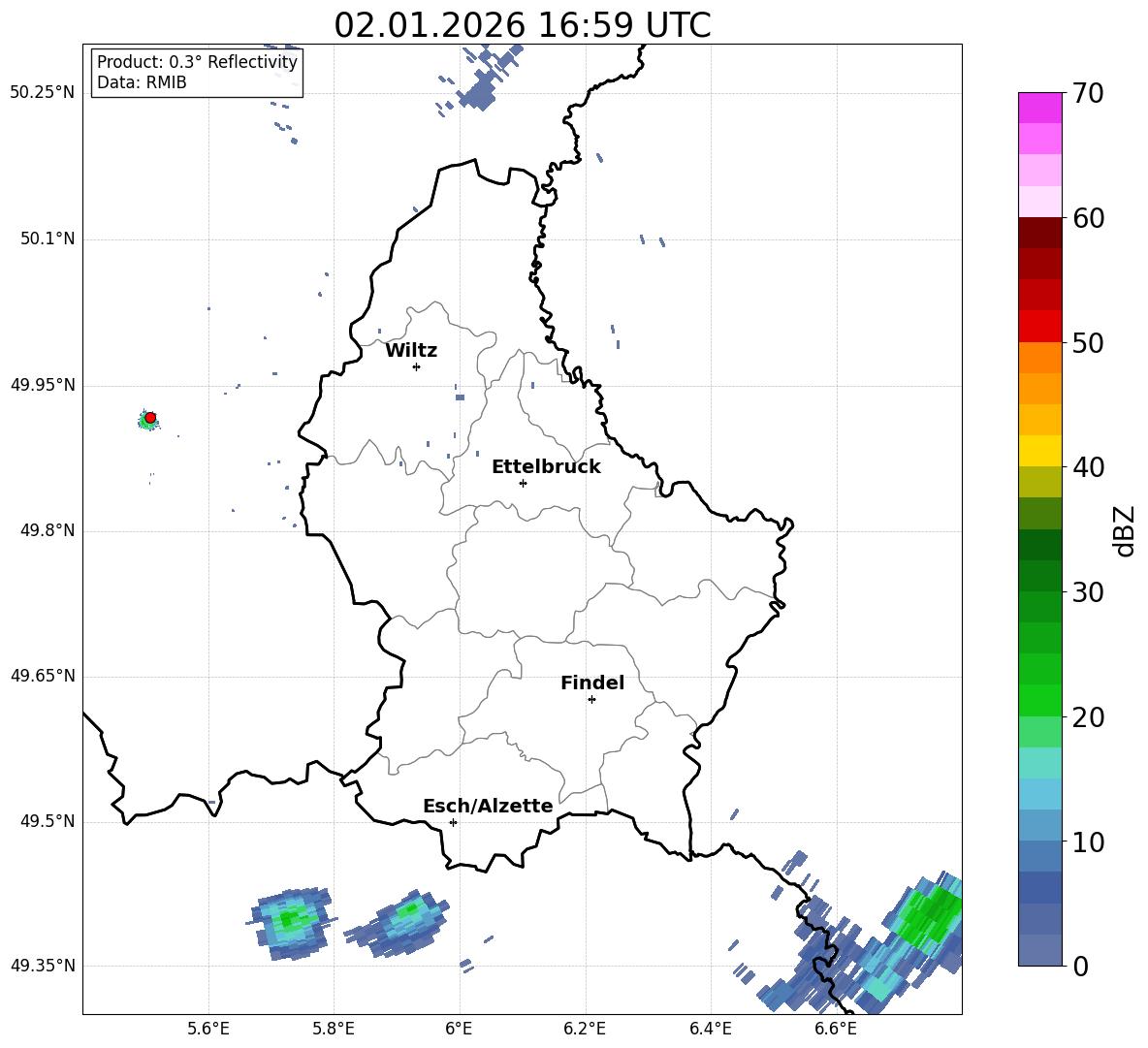The width and height of the screenshot is (1148, 1048).
Task: Click the colorbar tick label 20
Action: [1088, 717]
